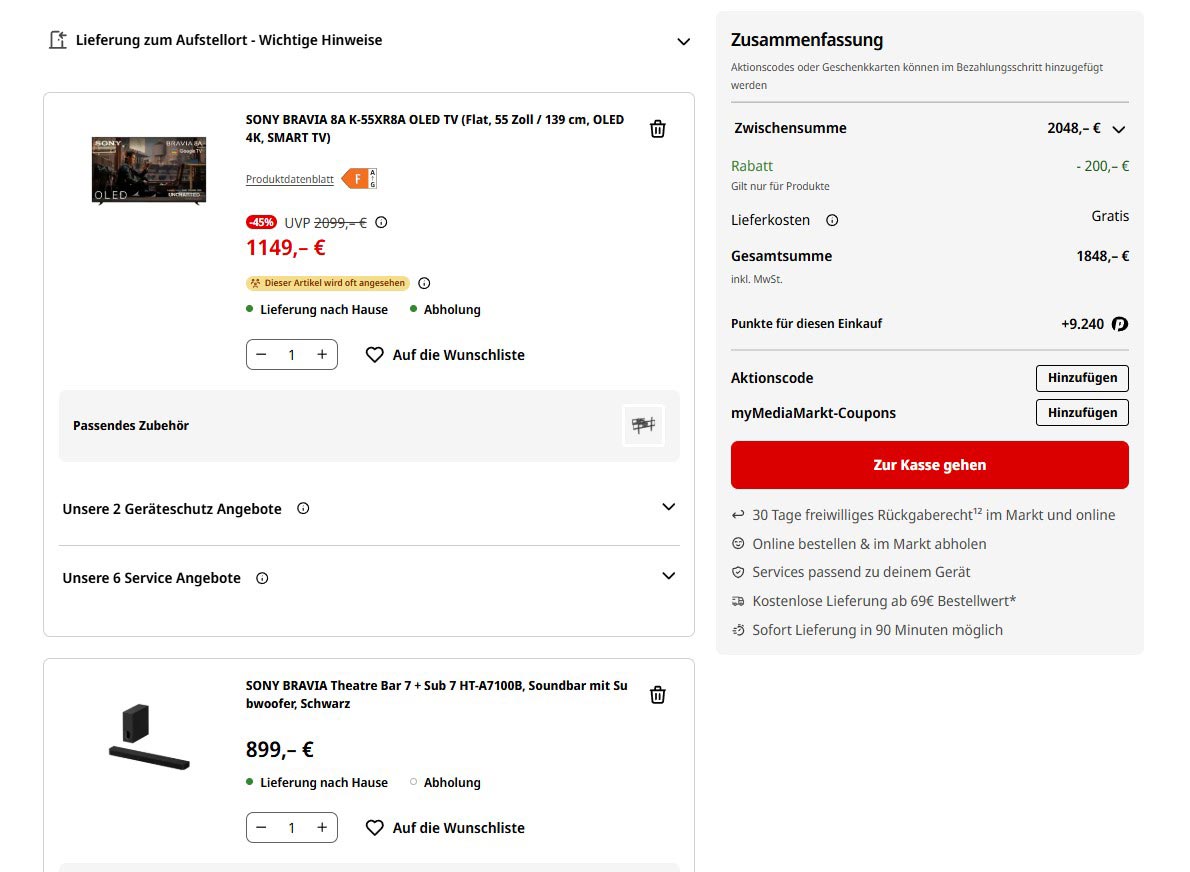Image resolution: width=1190 pixels, height=872 pixels.
Task: Decrease soundbar quantity with minus
Action: click(x=261, y=827)
